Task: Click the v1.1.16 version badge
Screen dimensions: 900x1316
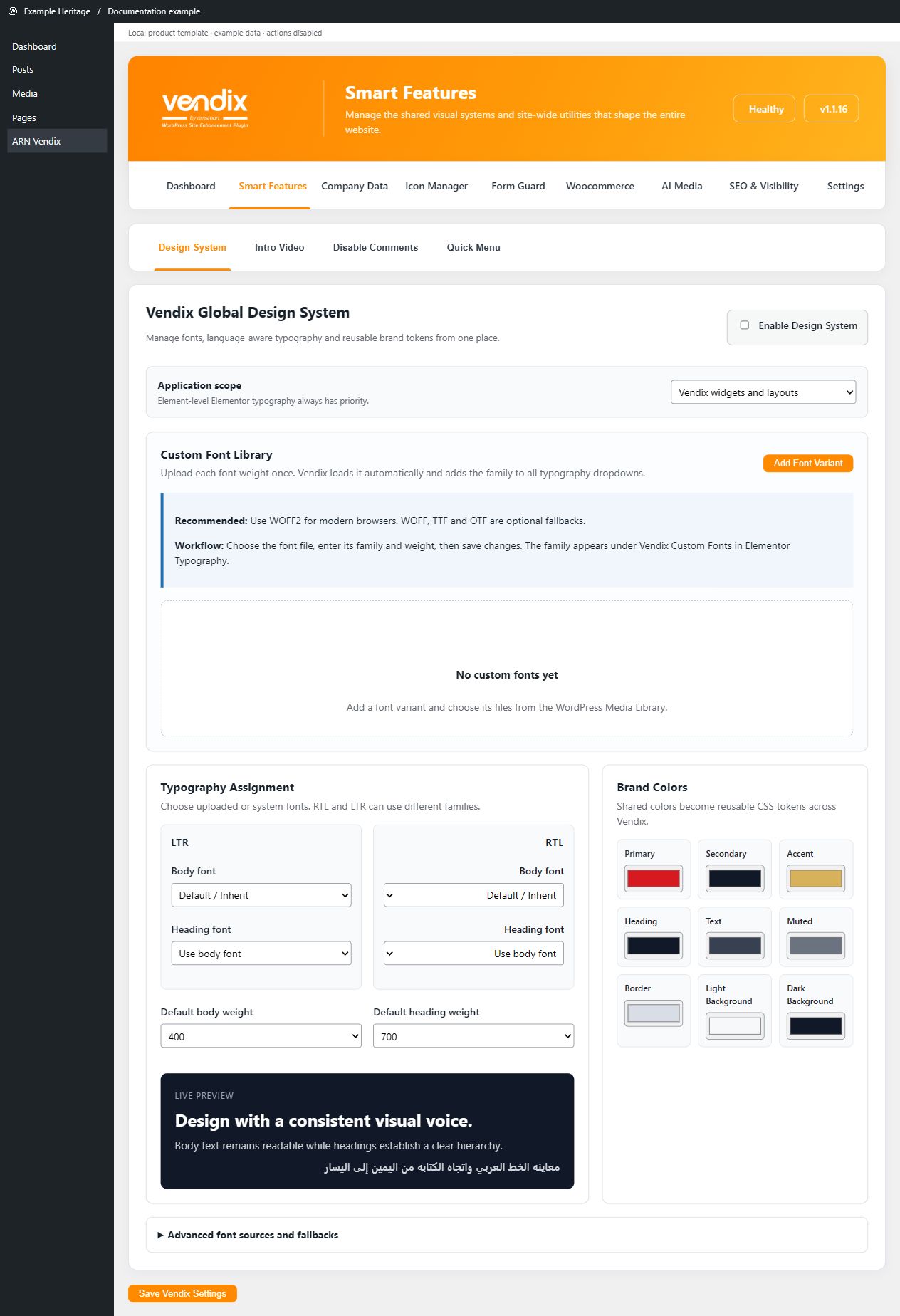Action: point(832,109)
